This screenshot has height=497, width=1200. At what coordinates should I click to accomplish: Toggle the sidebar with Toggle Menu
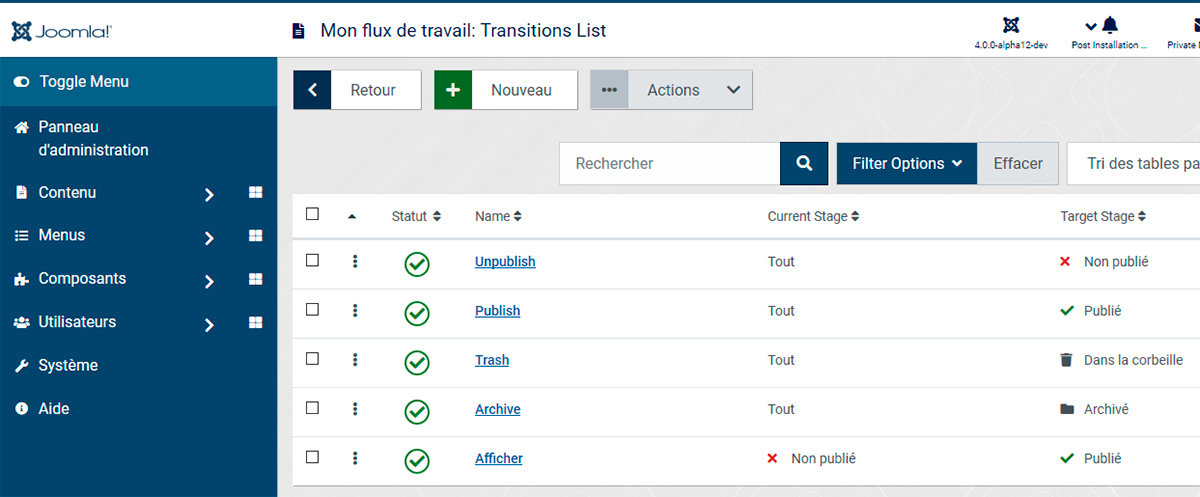coord(138,81)
